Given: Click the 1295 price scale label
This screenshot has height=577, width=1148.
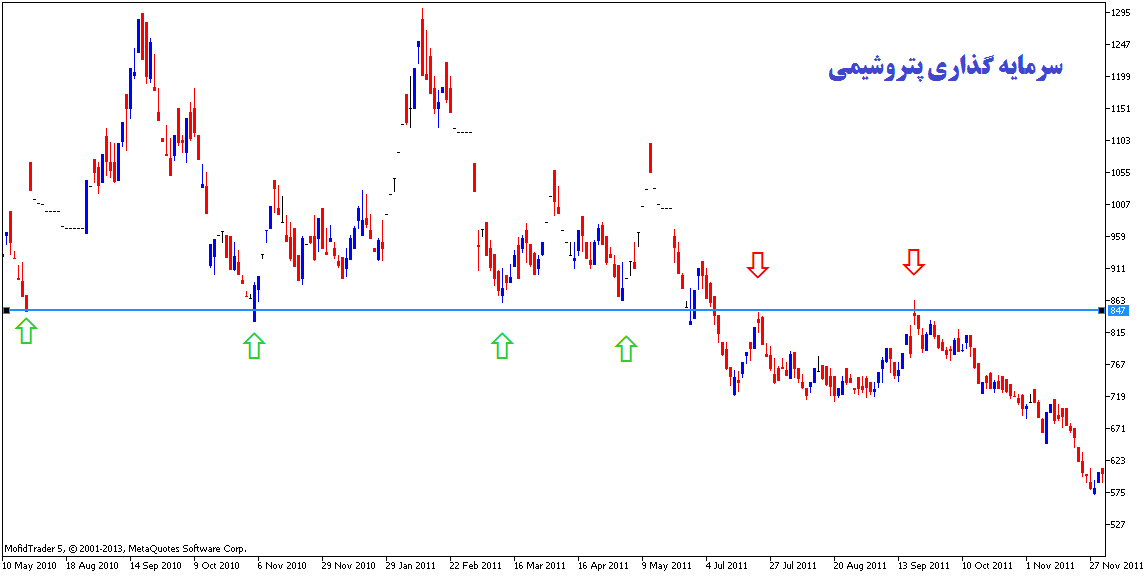Looking at the screenshot, I should click(x=1120, y=13).
